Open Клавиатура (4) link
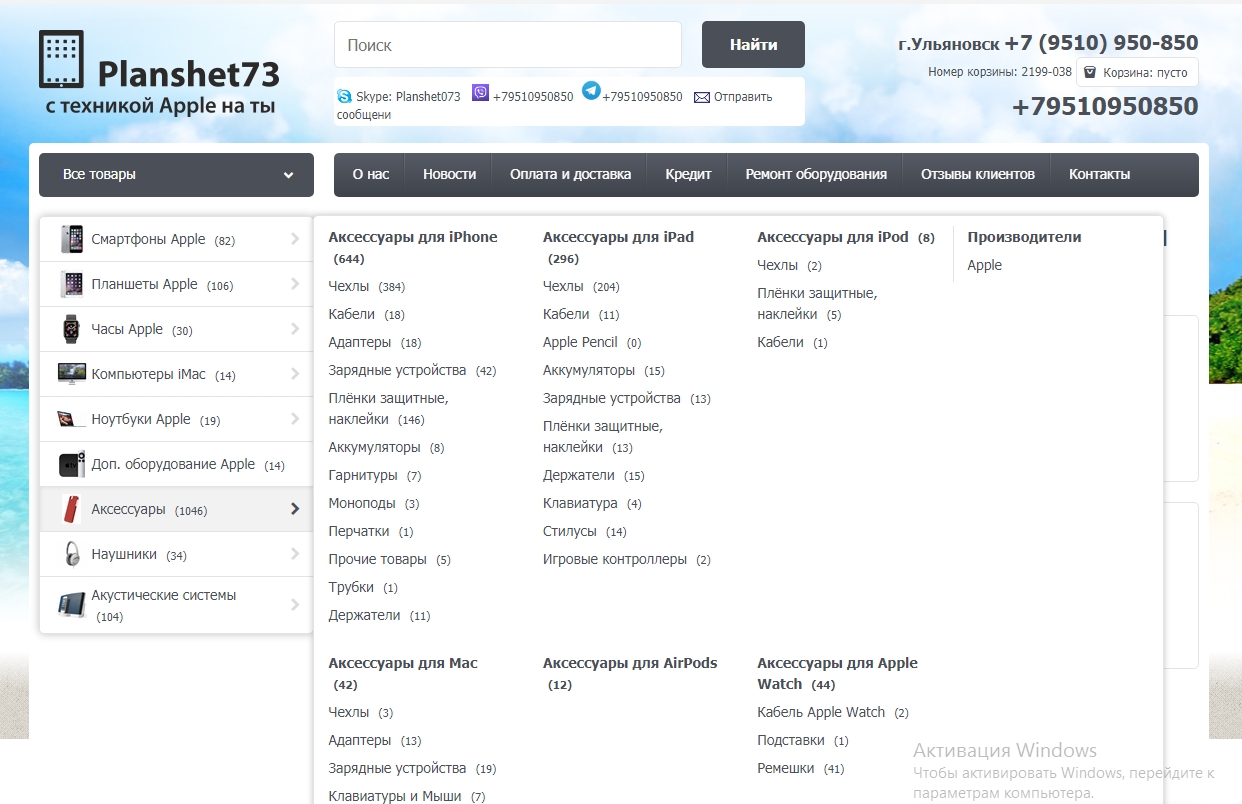This screenshot has height=804, width=1242. coord(592,503)
